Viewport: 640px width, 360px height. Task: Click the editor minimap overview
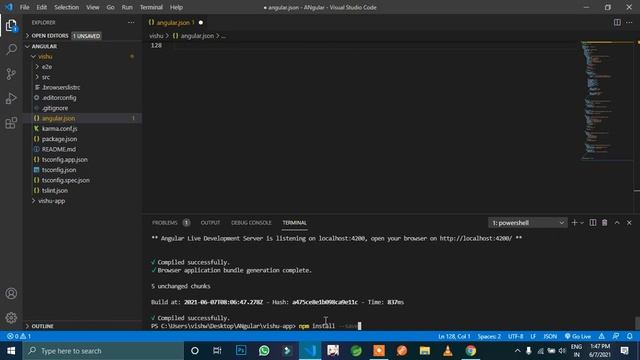click(607, 100)
